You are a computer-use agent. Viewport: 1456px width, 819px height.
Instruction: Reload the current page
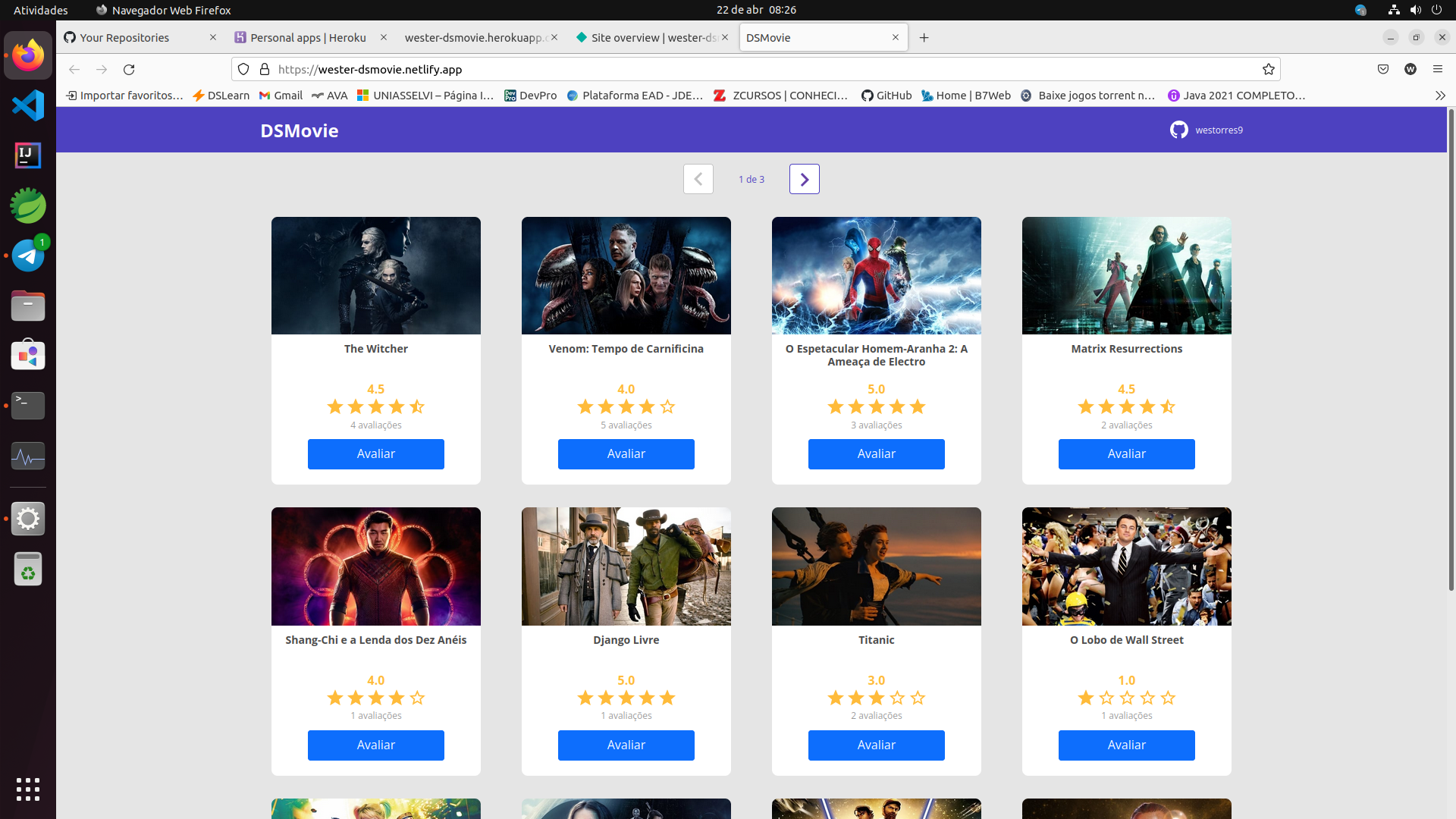(129, 69)
